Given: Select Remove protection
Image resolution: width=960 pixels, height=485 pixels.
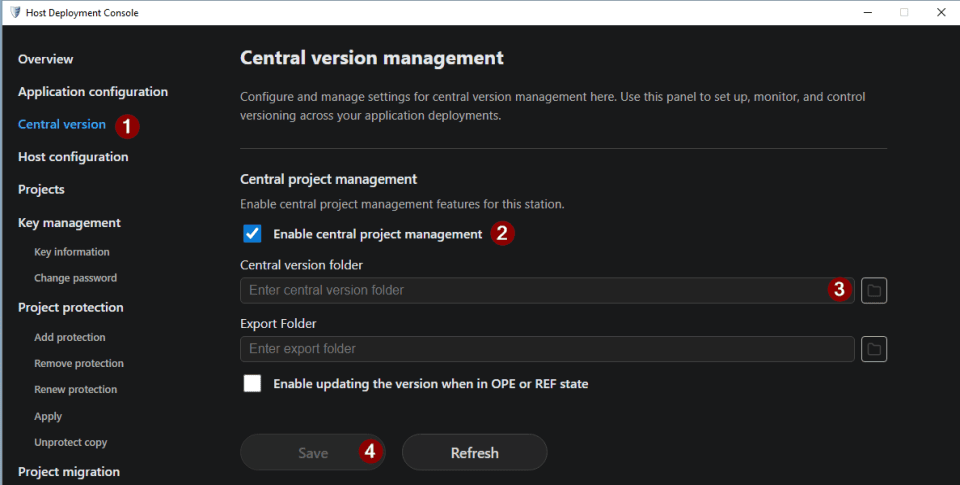Looking at the screenshot, I should [x=79, y=363].
